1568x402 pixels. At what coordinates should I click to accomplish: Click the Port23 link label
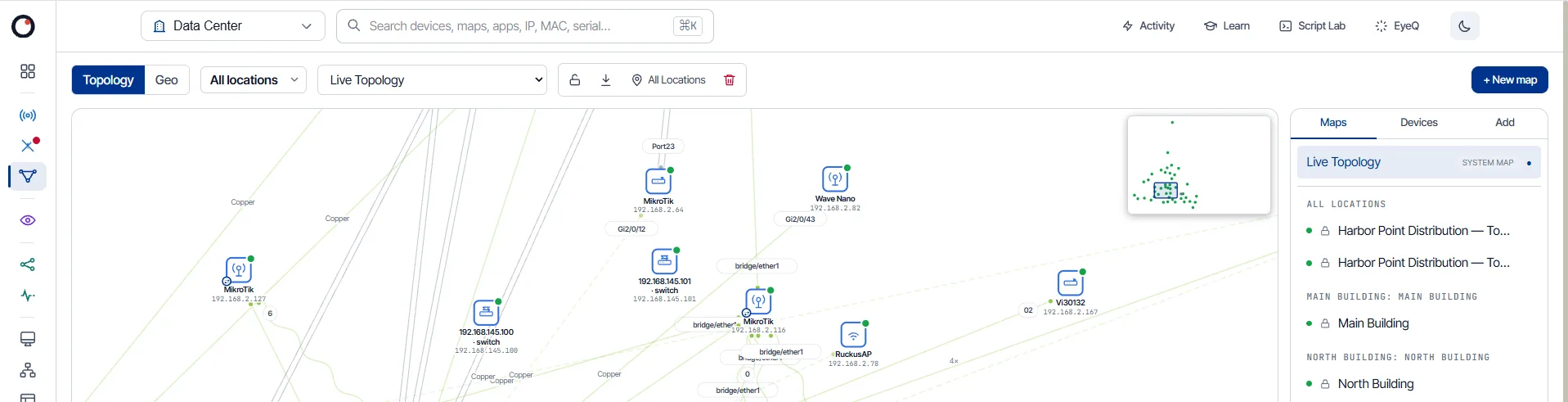point(663,147)
